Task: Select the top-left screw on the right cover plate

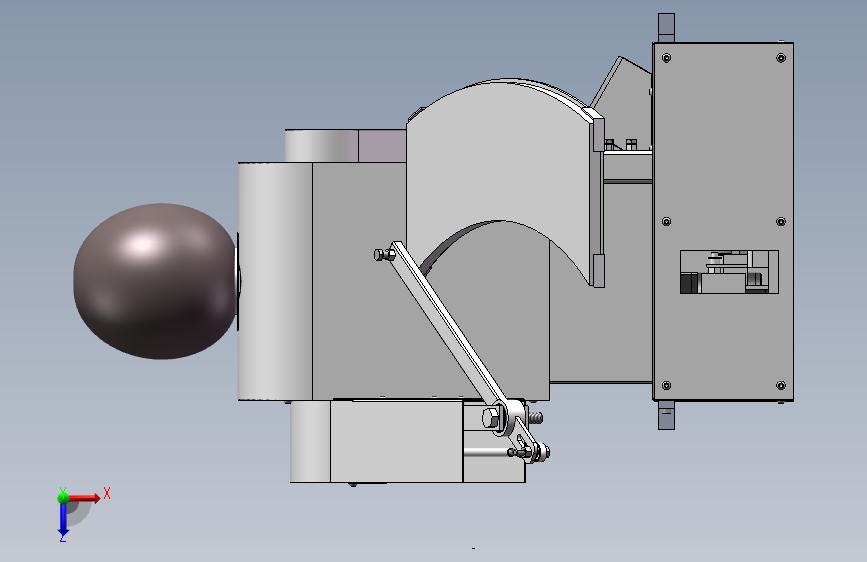Action: click(x=666, y=58)
